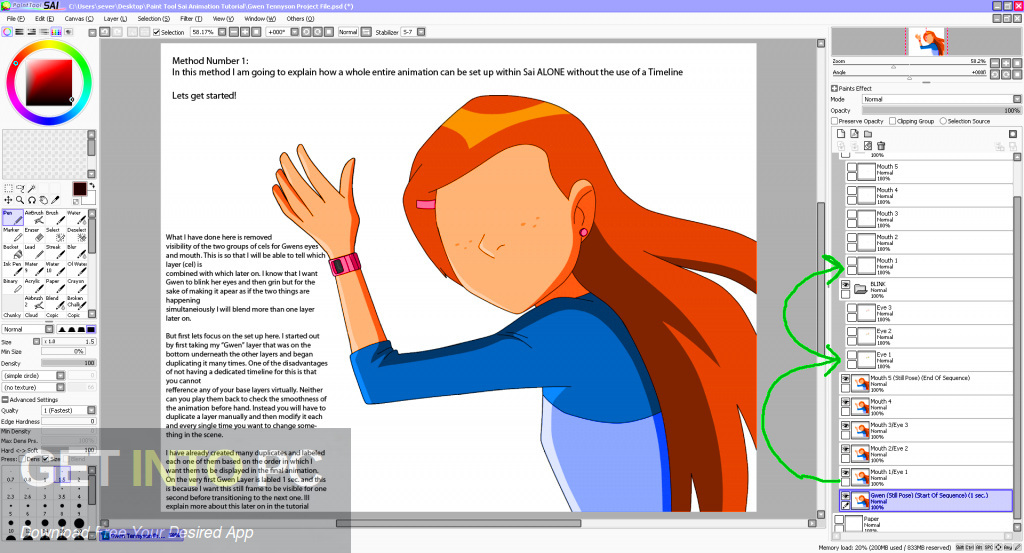Open the Canvas menu

click(79, 19)
